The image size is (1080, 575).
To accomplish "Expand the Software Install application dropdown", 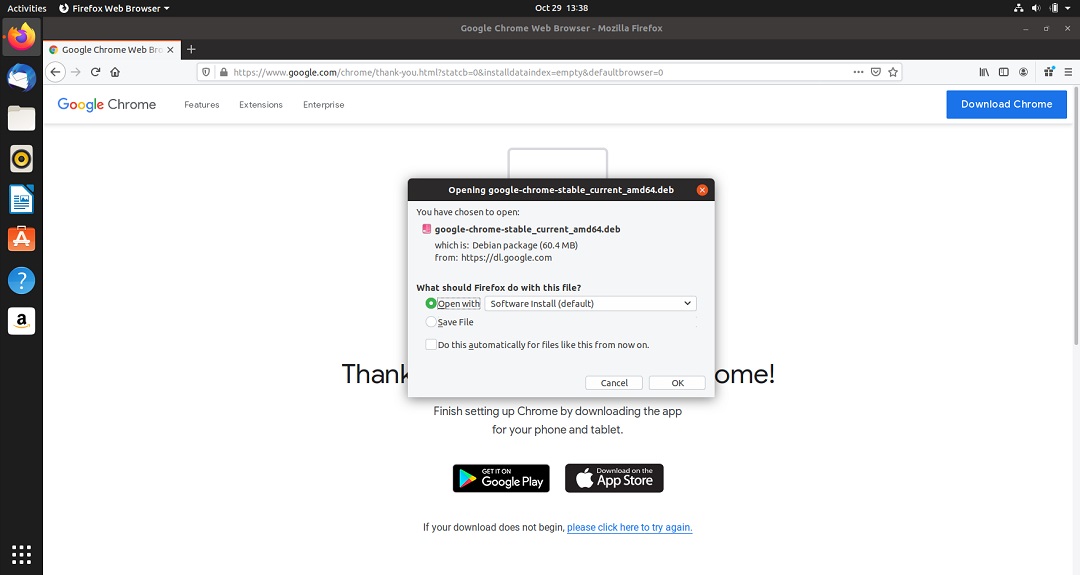I will point(590,303).
